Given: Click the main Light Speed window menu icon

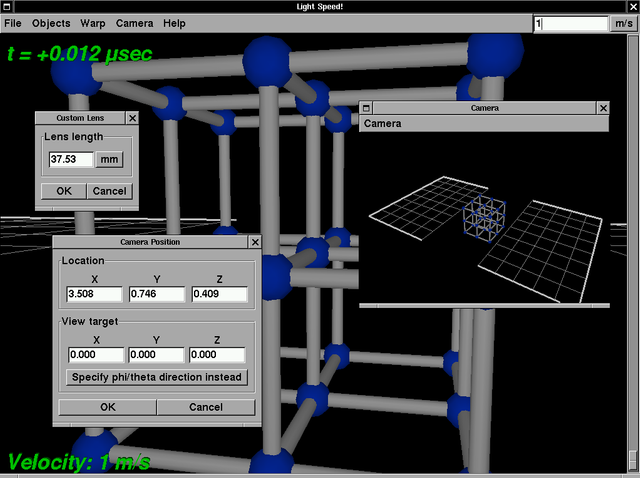Looking at the screenshot, I should [7, 7].
